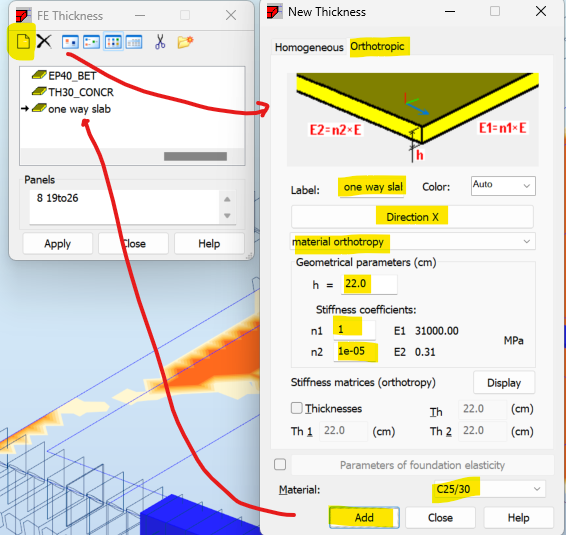566x535 pixels.
Task: Minimize the New Thickness window
Action: pyautogui.click(x=450, y=12)
